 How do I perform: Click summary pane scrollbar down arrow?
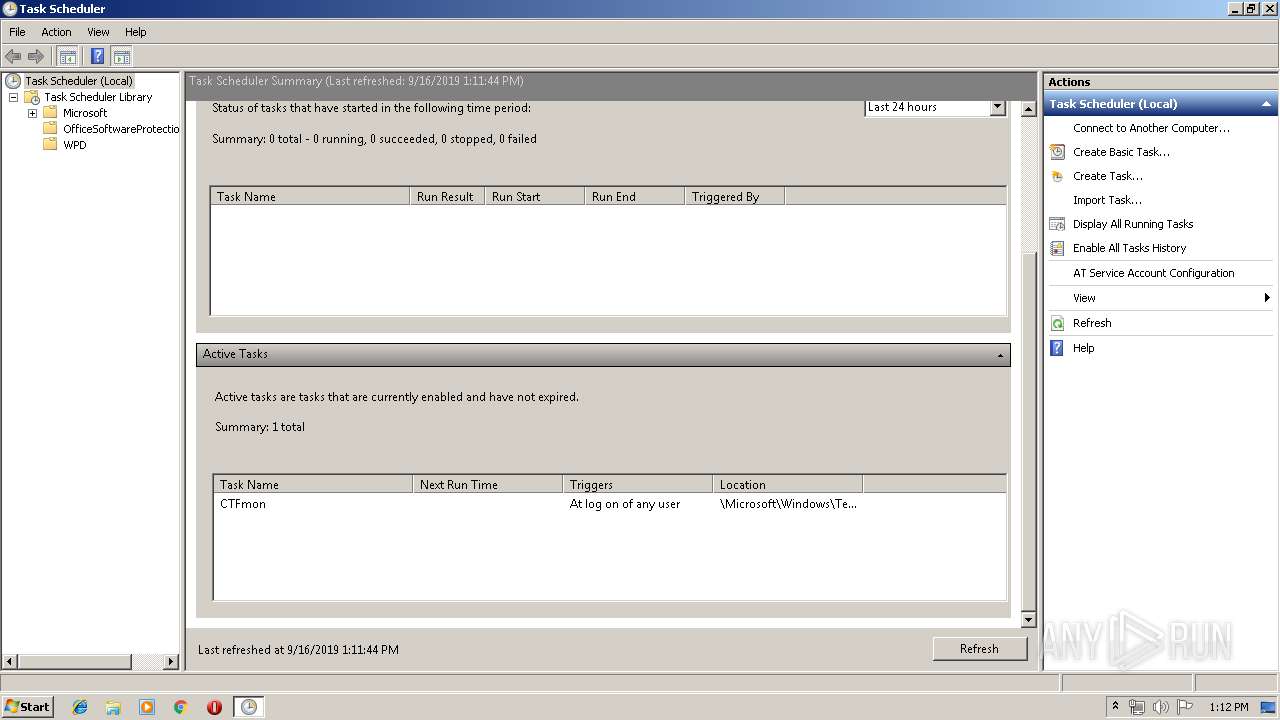click(1028, 620)
